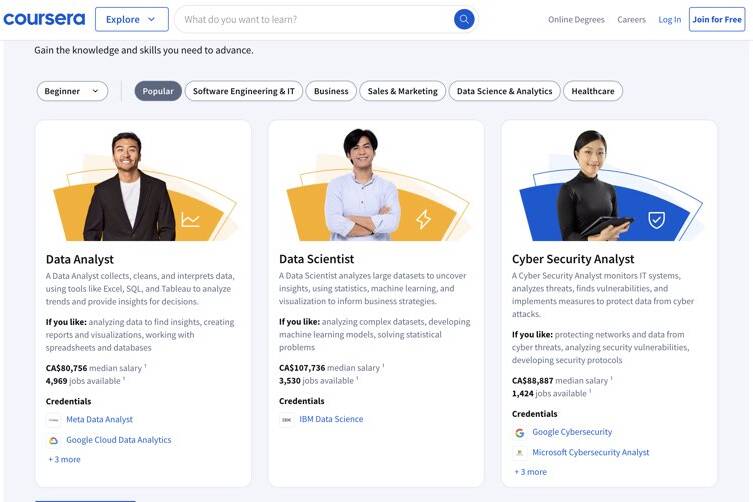Click the blue search magnifier button
Viewport: 753px width, 502px height.
(464, 19)
